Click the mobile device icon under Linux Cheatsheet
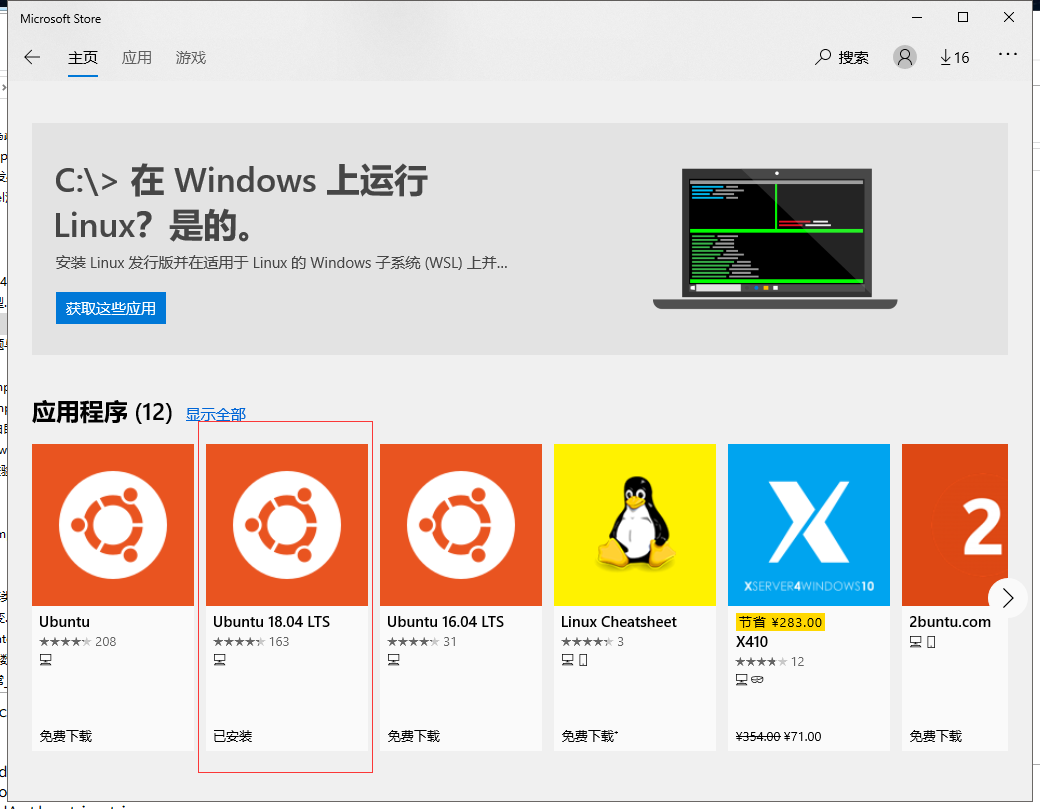The height and width of the screenshot is (809, 1040). 583,660
